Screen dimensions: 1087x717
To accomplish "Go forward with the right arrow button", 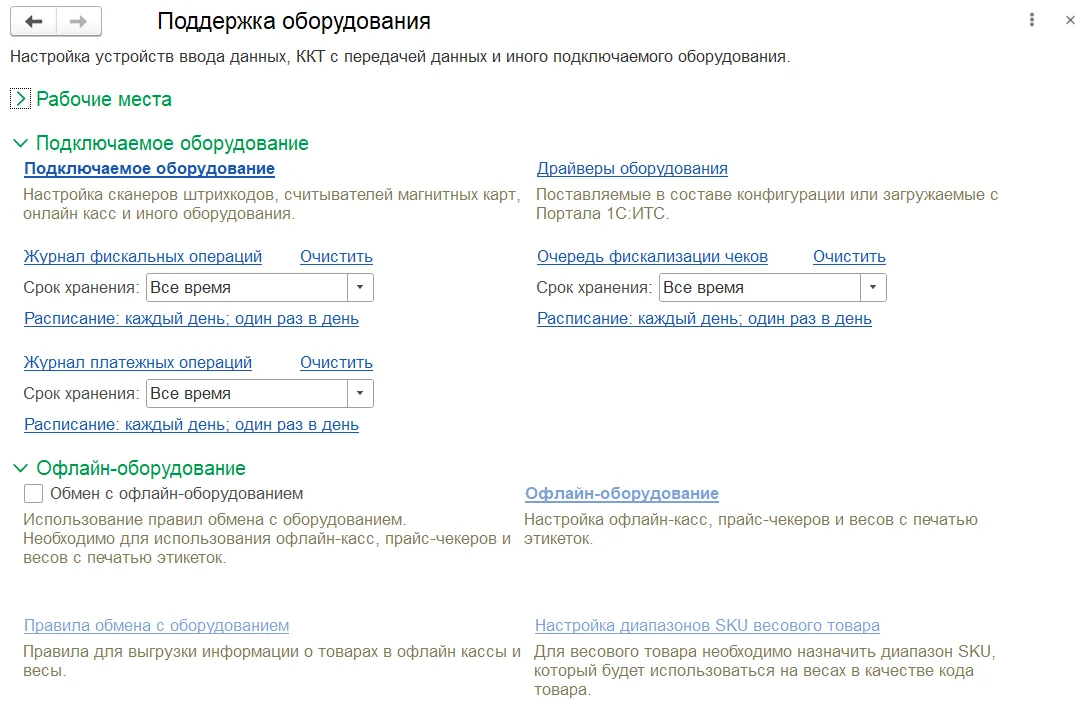I will (78, 21).
